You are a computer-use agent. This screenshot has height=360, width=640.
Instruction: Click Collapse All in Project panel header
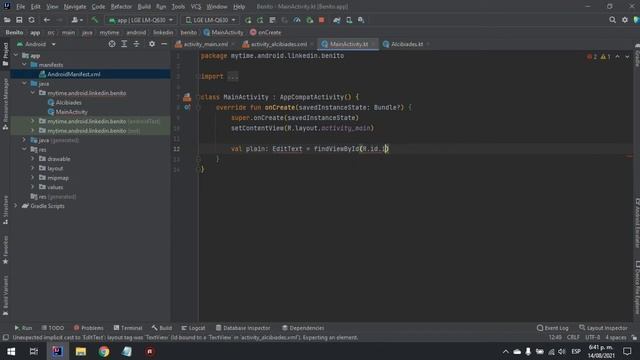click(x=136, y=44)
